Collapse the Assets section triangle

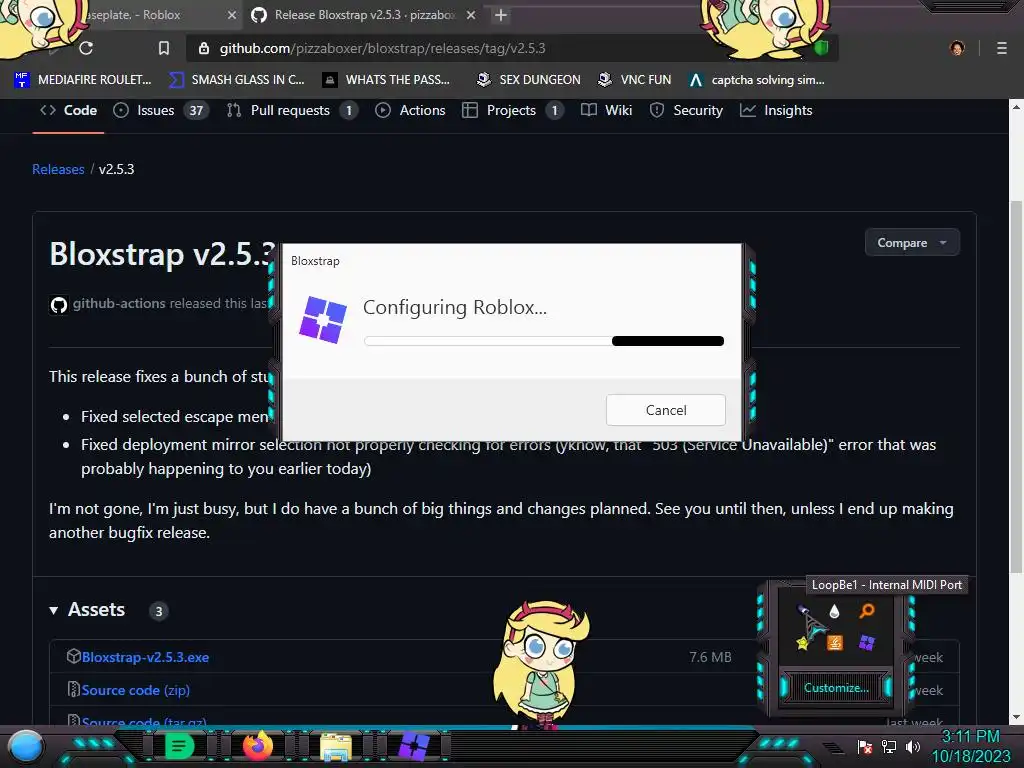click(54, 611)
